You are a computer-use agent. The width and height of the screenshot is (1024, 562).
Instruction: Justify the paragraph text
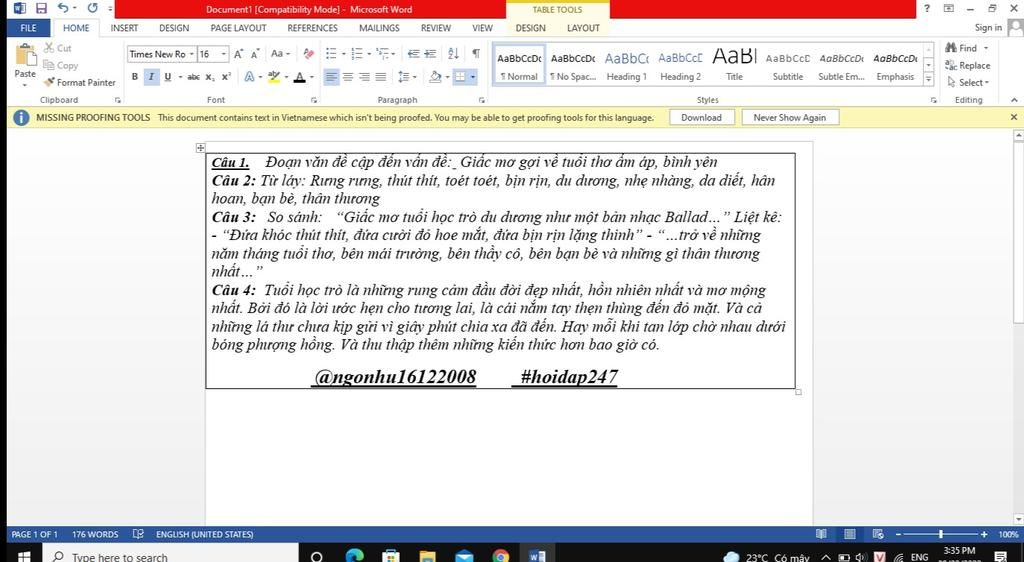tap(381, 77)
